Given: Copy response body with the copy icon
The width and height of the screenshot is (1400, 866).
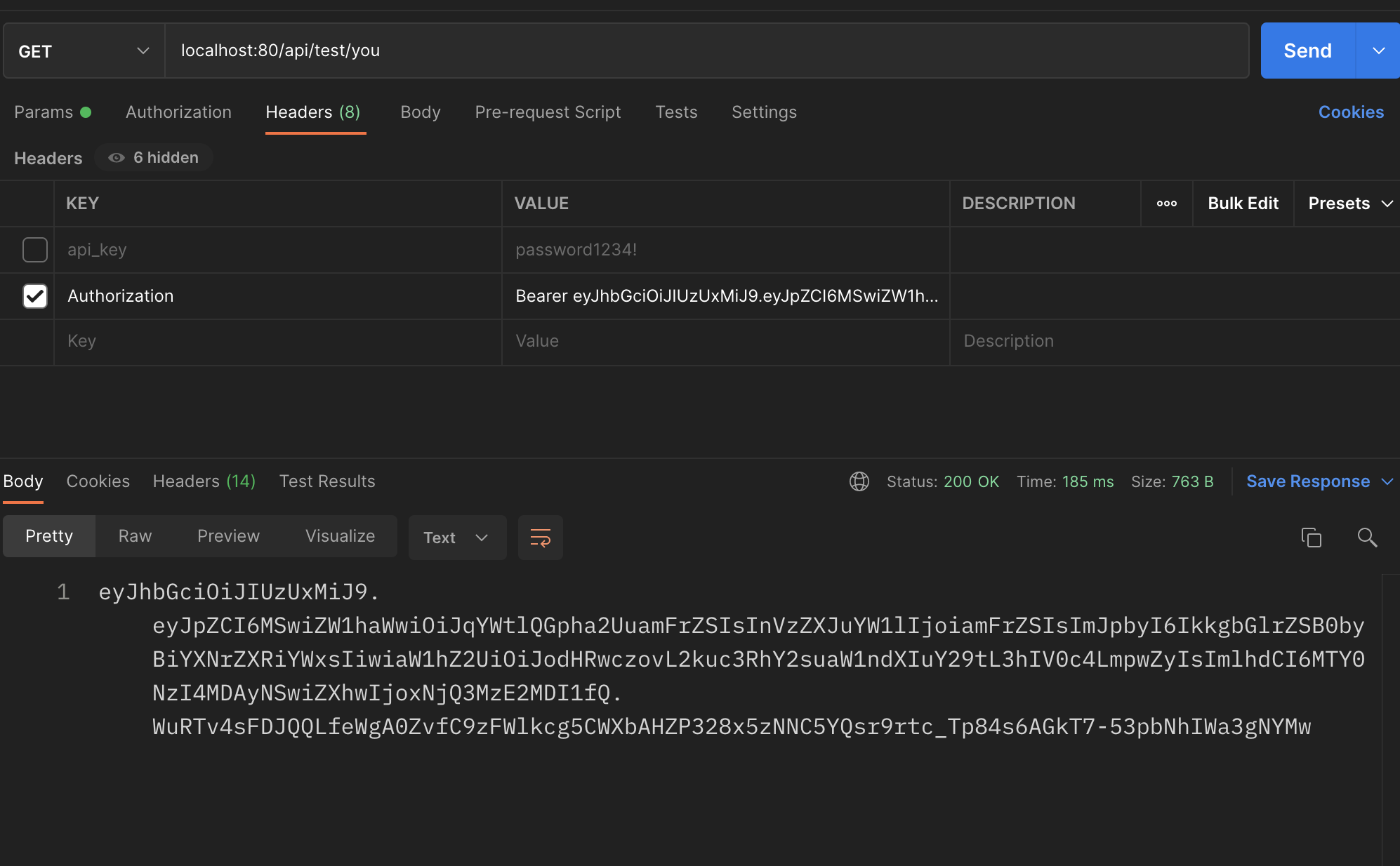Looking at the screenshot, I should pos(1311,538).
